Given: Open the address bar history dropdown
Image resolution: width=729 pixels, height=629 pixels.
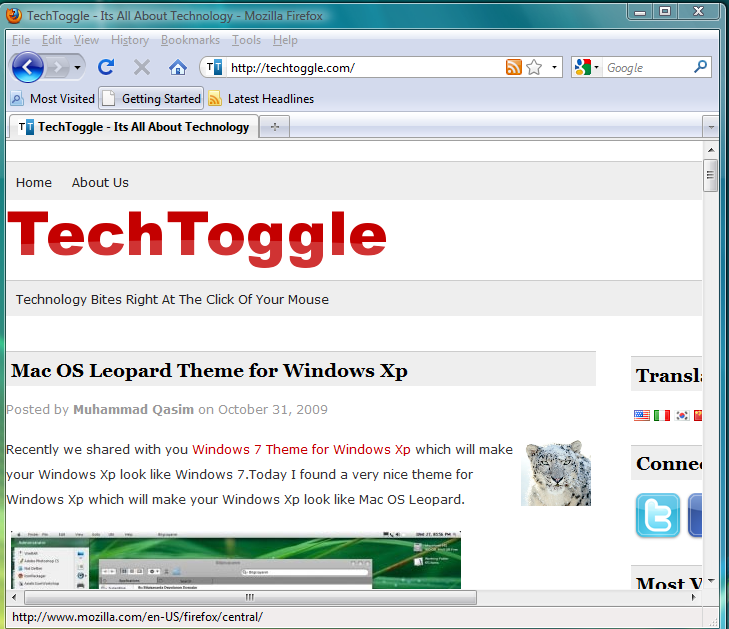Looking at the screenshot, I should pos(554,67).
